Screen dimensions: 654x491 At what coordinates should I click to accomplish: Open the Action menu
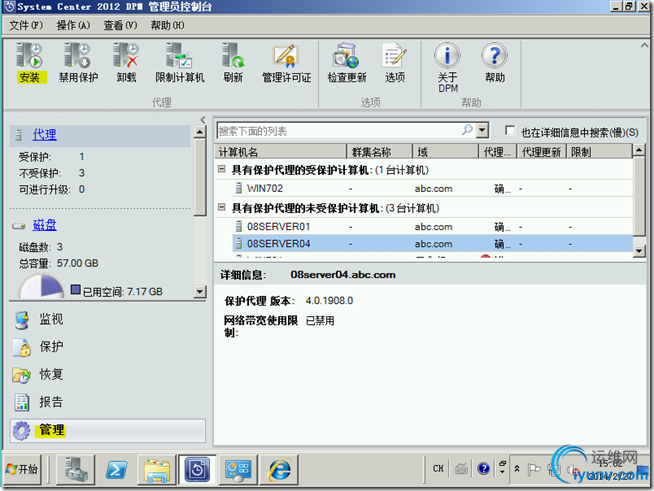[73, 25]
